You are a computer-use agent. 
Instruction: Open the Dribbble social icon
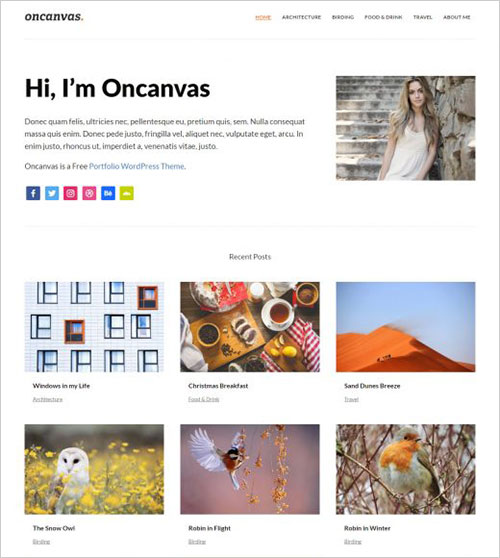pos(89,193)
